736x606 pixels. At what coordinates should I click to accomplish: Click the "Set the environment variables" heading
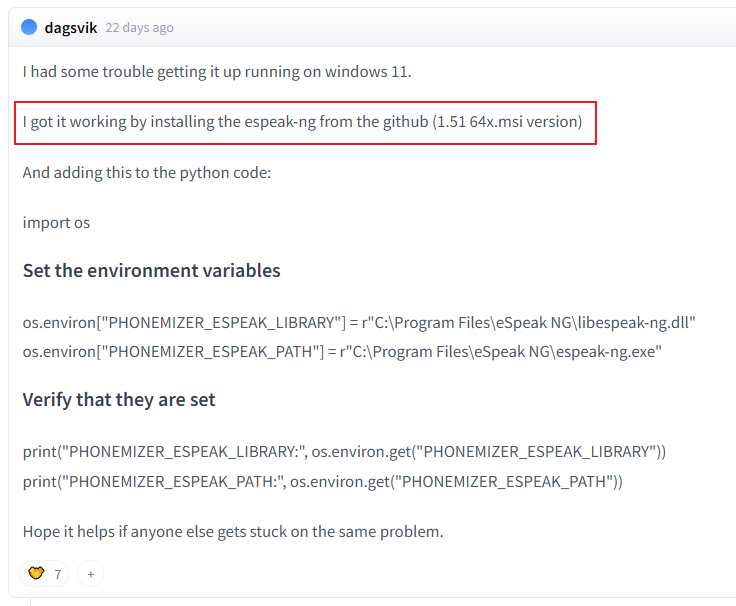[151, 271]
